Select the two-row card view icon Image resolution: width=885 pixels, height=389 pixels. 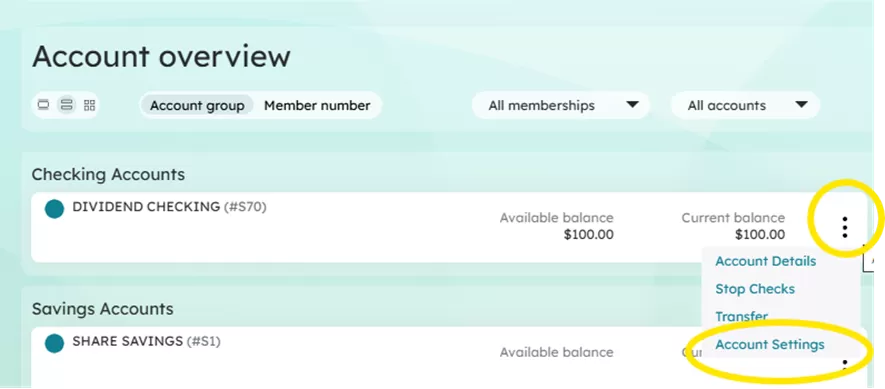67,105
